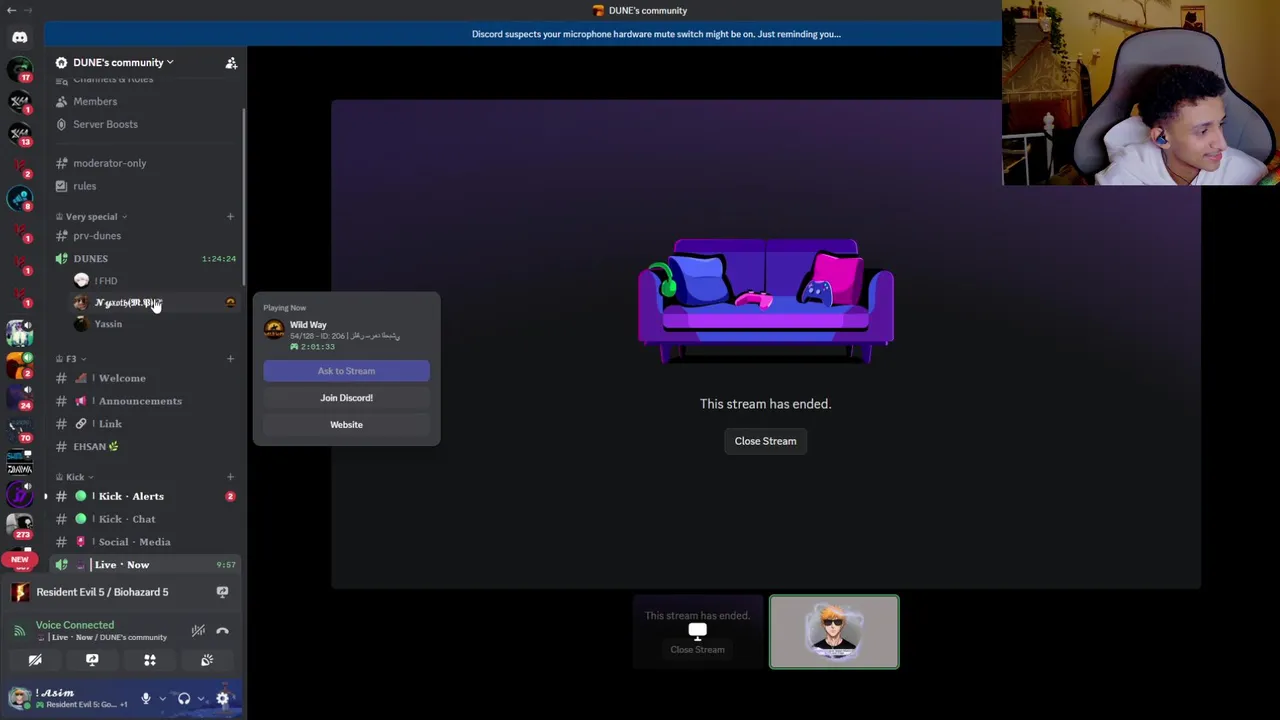
Task: Open Discord home direct messages icon
Action: click(20, 37)
